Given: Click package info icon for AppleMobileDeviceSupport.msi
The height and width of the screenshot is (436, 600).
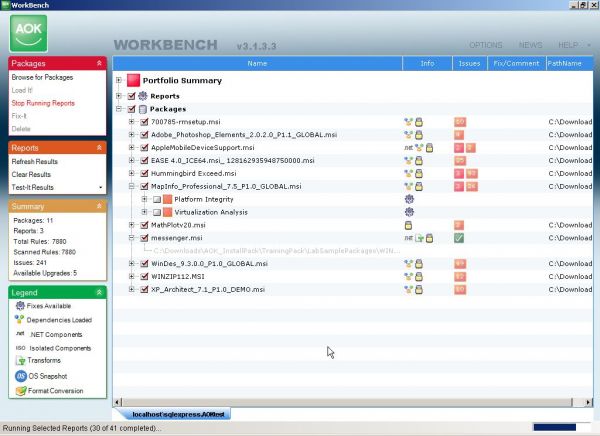Looking at the screenshot, I should click(x=429, y=148).
